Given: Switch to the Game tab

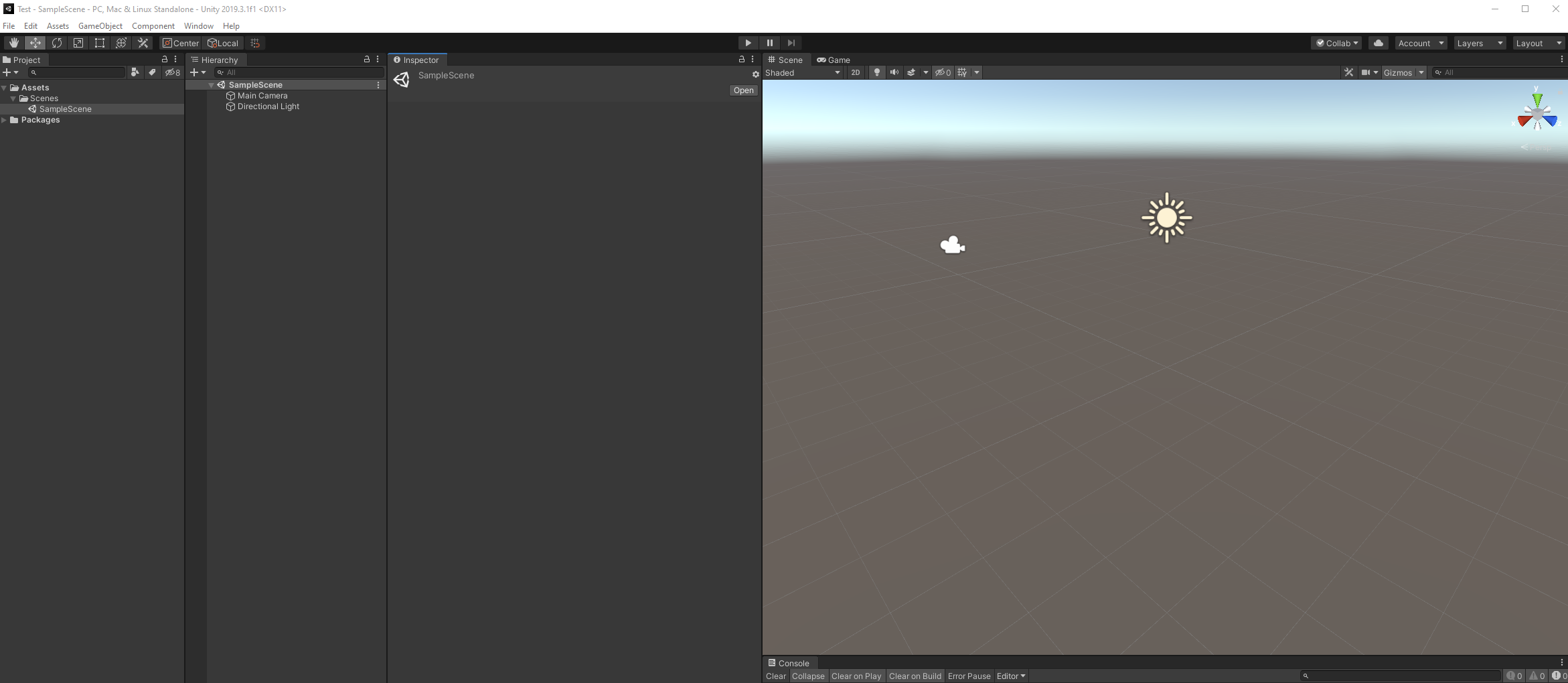Looking at the screenshot, I should tap(834, 60).
